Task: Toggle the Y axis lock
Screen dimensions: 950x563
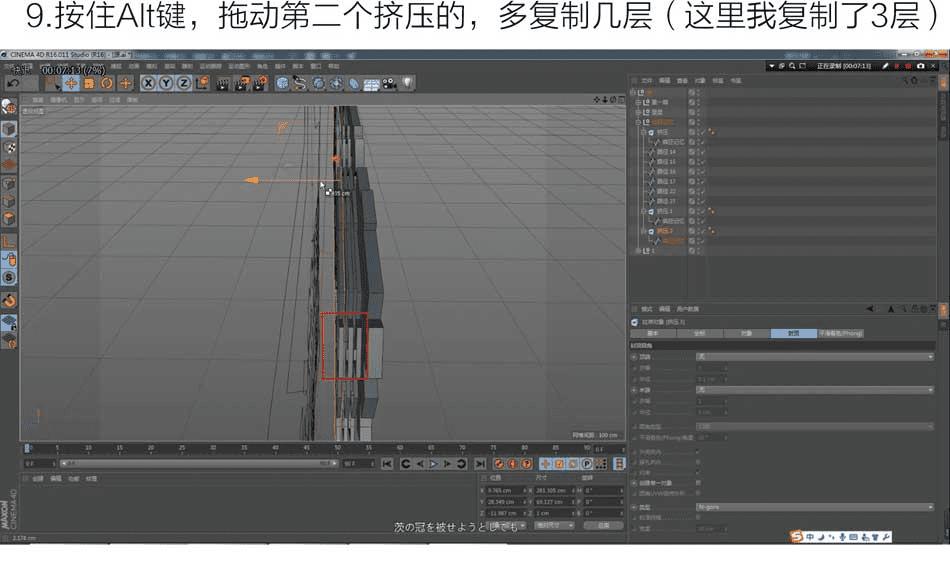Action: click(x=165, y=83)
